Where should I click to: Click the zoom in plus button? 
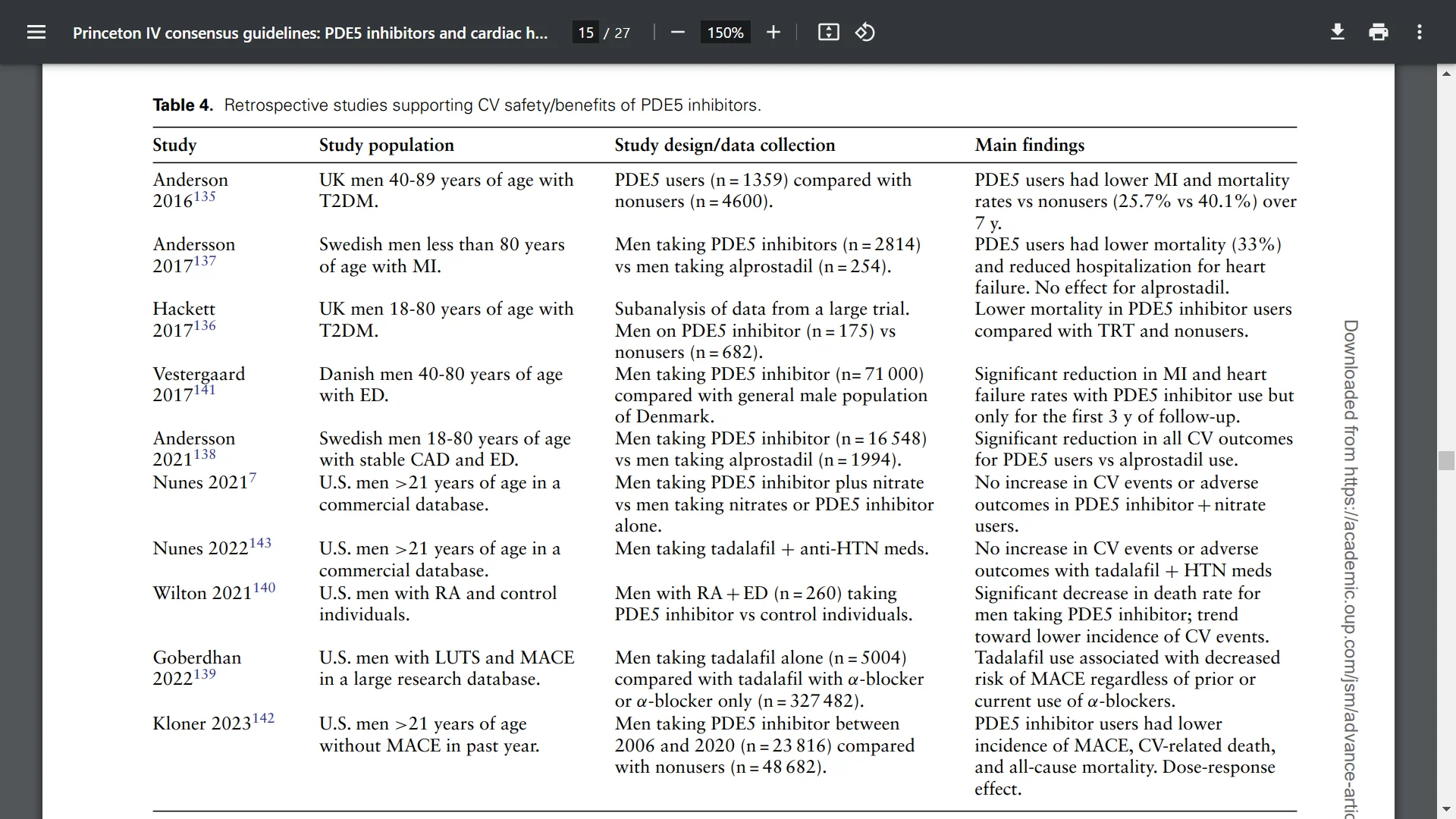[x=773, y=32]
